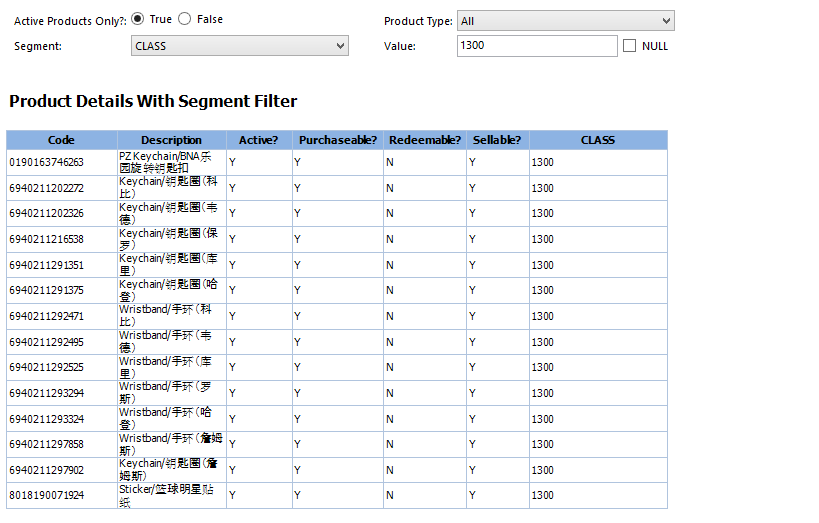Click the Value input field
Image resolution: width=819 pixels, height=523 pixels.
pyautogui.click(x=537, y=46)
